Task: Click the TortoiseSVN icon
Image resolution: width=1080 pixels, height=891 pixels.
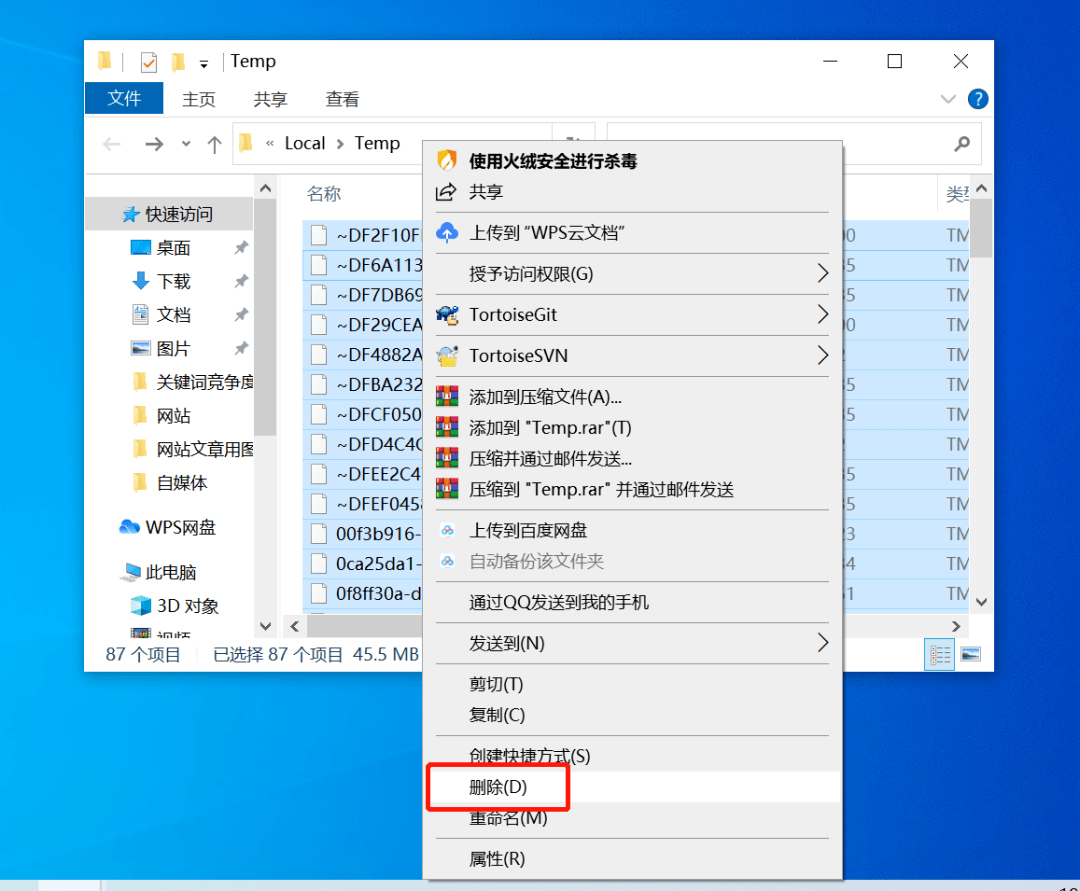Action: tap(447, 356)
